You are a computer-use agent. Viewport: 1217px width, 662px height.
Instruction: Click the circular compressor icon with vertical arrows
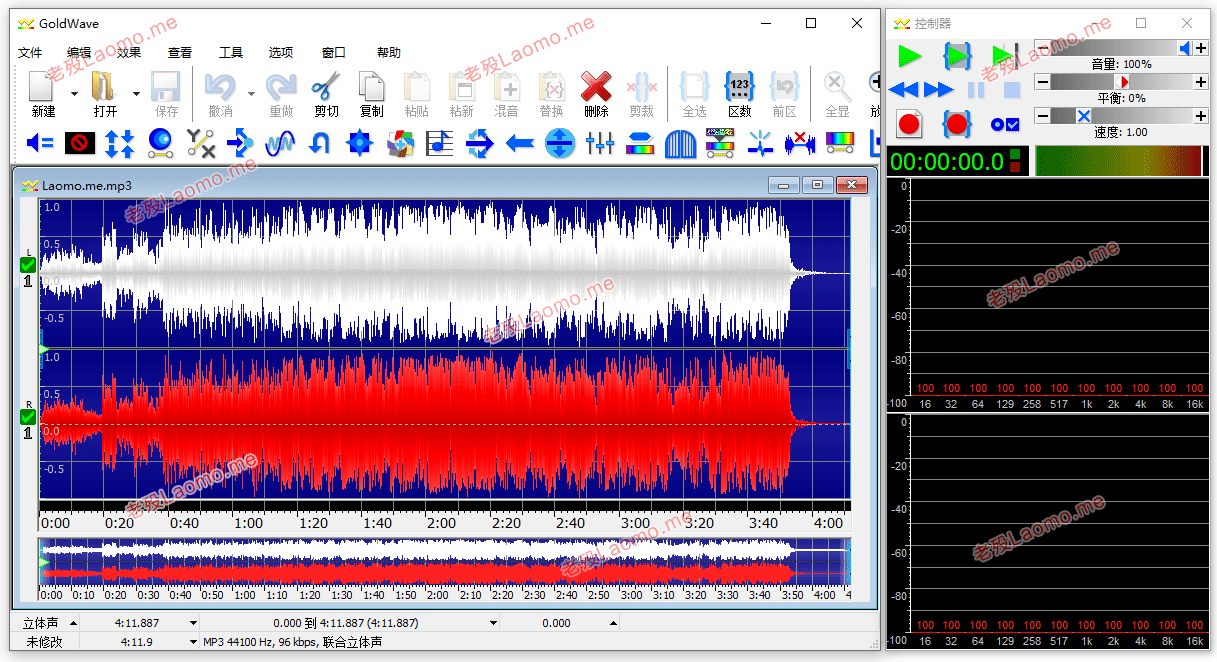[560, 143]
